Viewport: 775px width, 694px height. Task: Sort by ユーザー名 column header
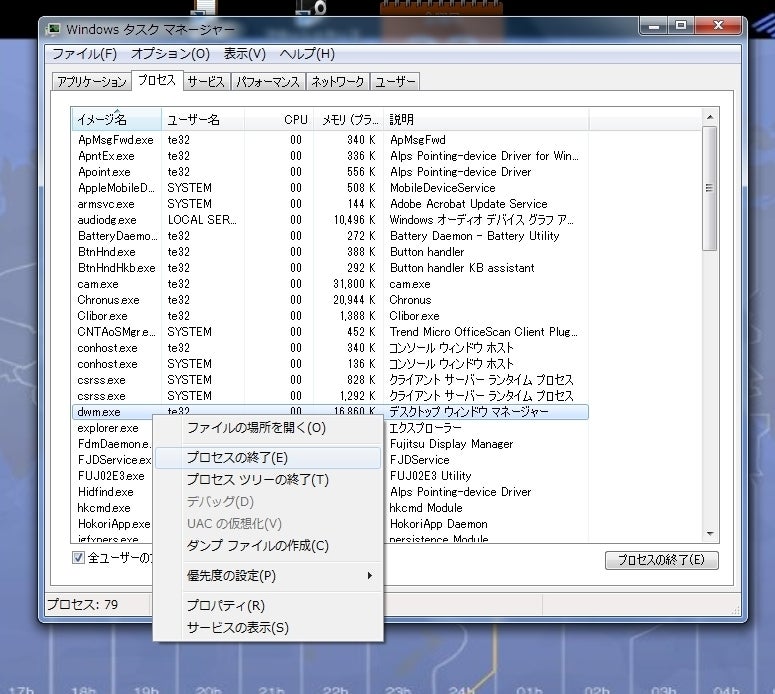point(203,120)
